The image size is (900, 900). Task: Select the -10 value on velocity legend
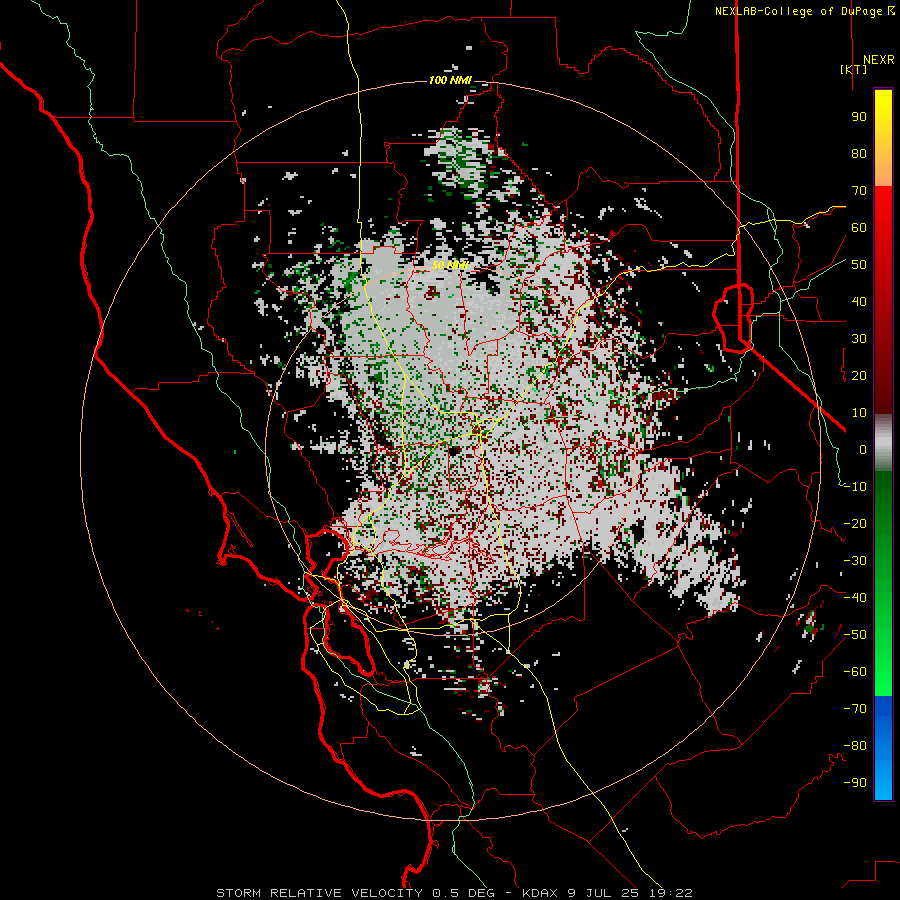point(855,487)
